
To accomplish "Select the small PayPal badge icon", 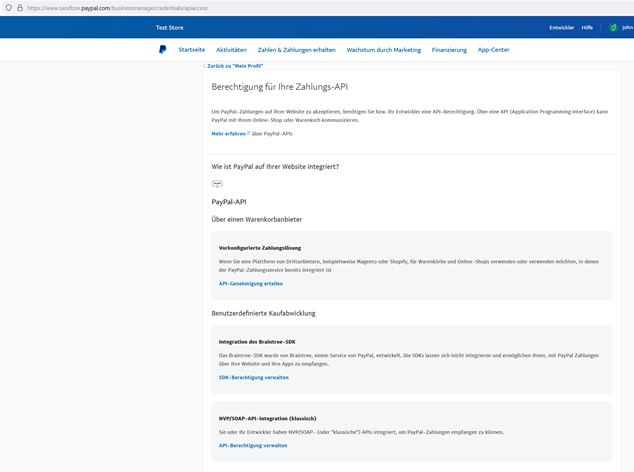I will [217, 184].
